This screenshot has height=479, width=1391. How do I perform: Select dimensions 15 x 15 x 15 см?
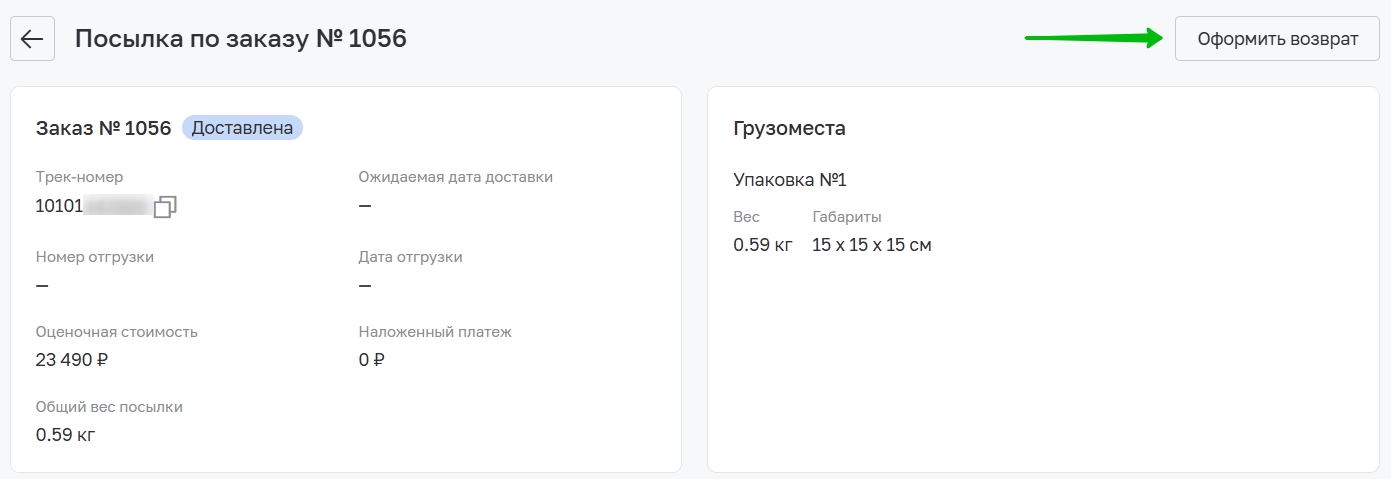(x=872, y=245)
